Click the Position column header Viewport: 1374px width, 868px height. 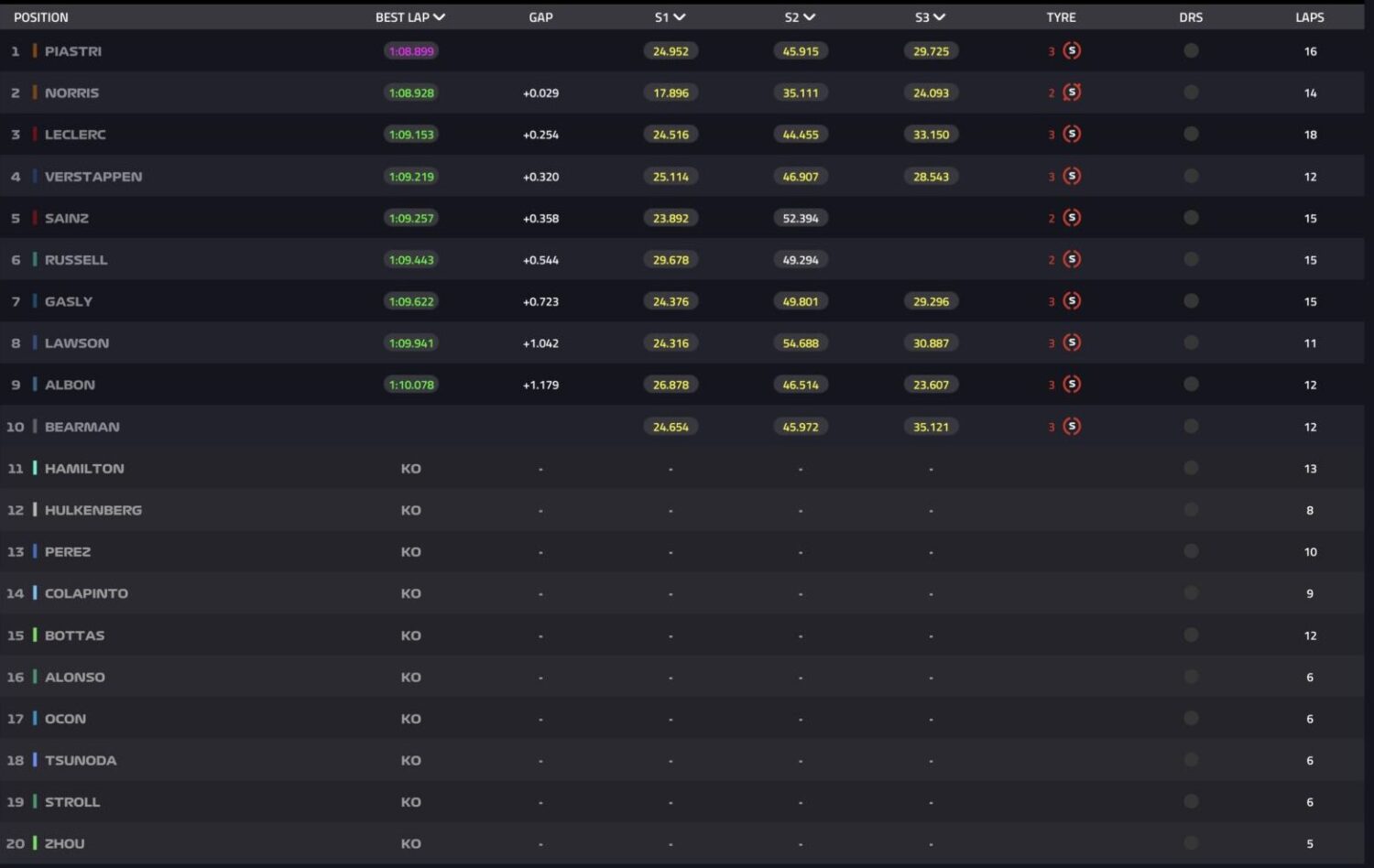click(40, 17)
